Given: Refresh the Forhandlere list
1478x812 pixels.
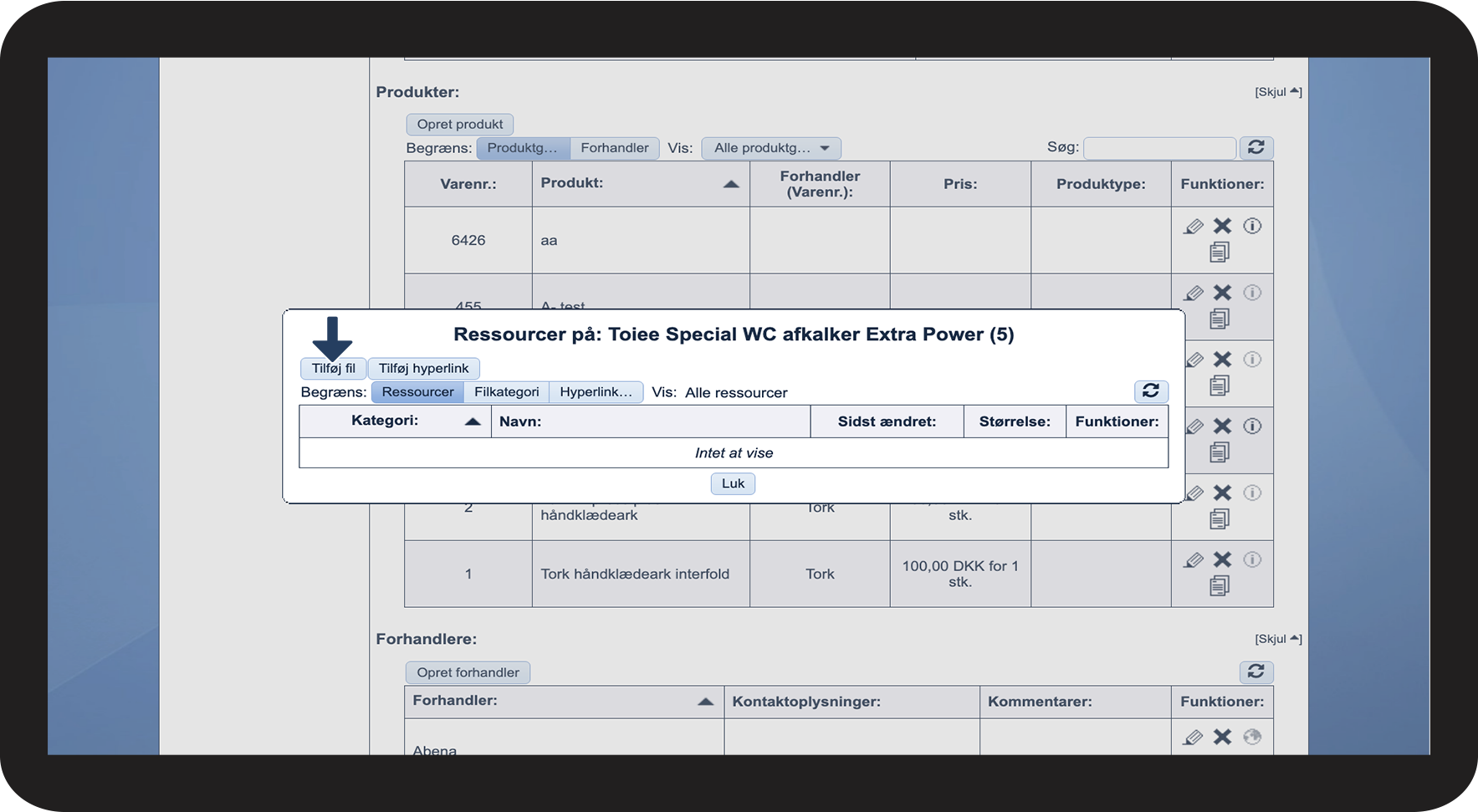Looking at the screenshot, I should pyautogui.click(x=1256, y=672).
